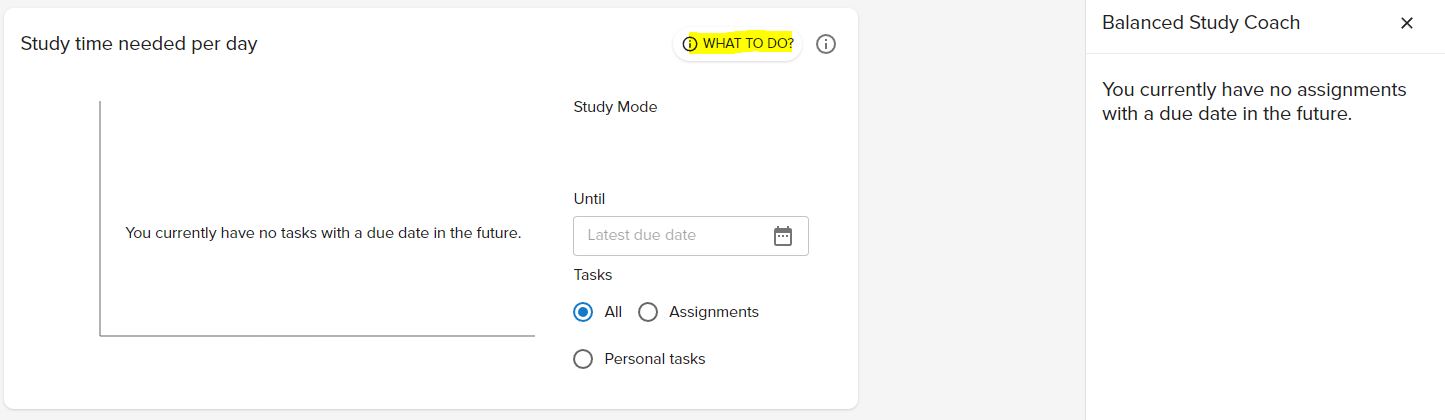Click the All option label text

pos(613,312)
